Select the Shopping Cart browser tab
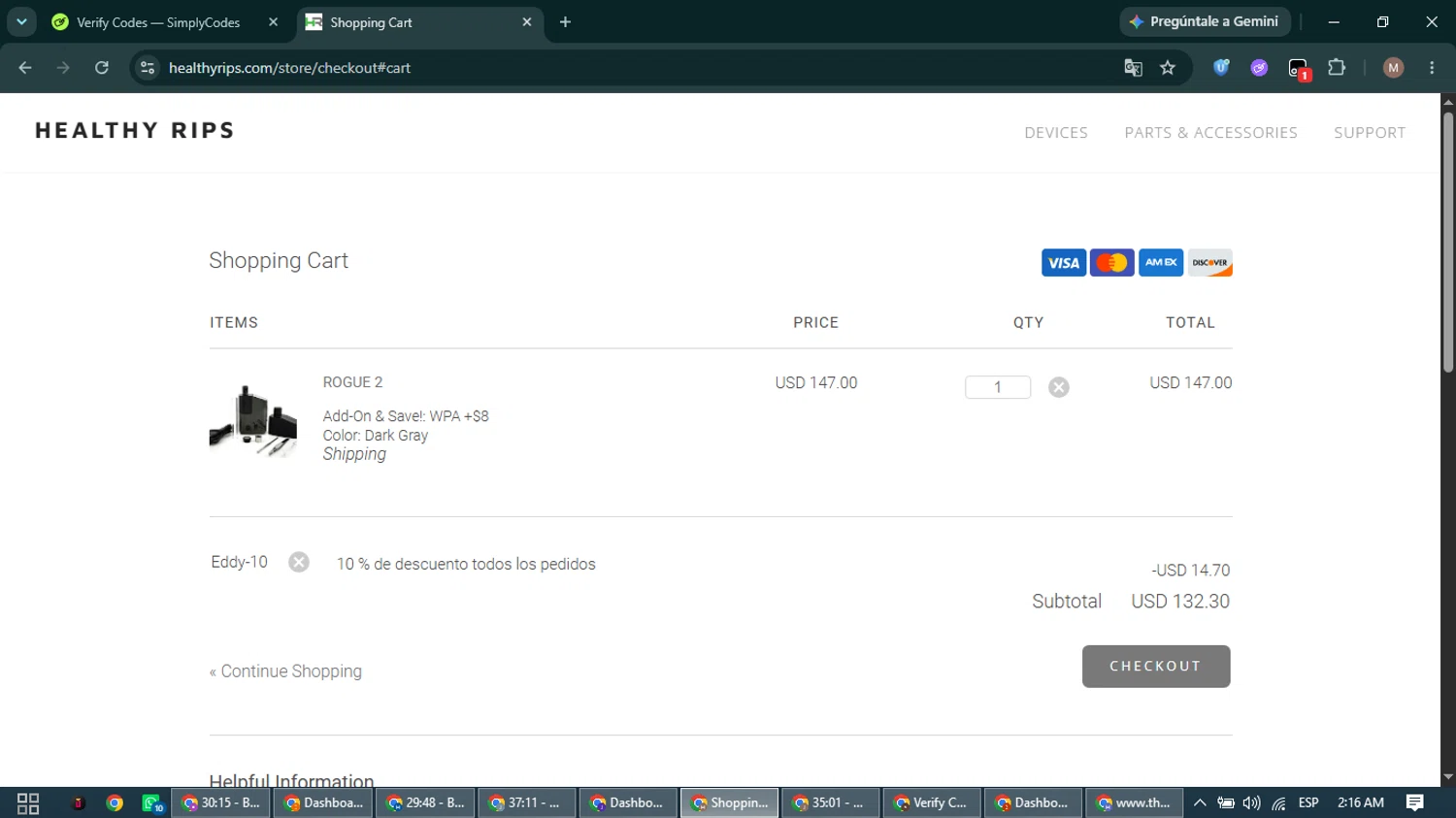The image size is (1456, 818). [x=419, y=22]
